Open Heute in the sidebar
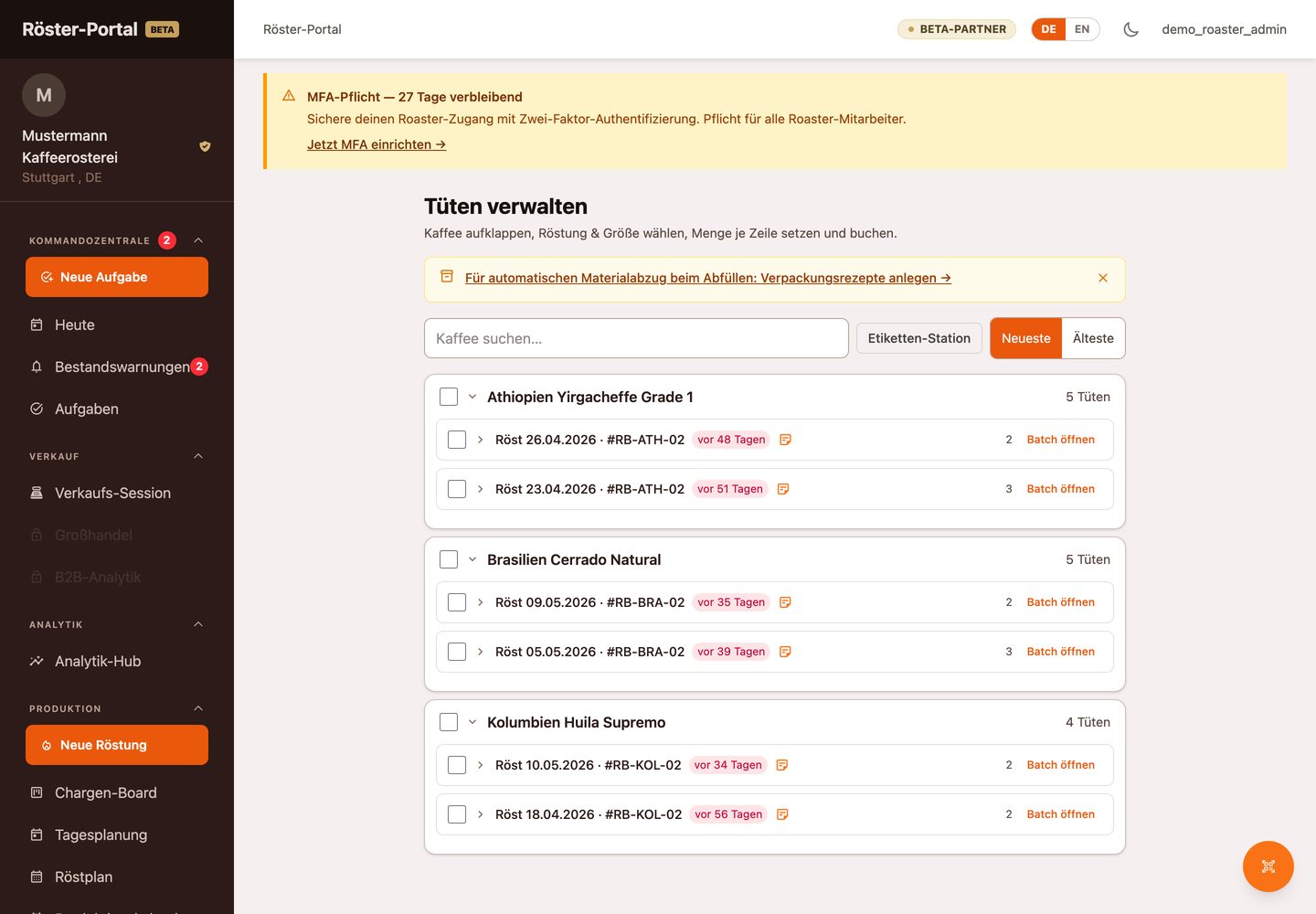 point(117,324)
